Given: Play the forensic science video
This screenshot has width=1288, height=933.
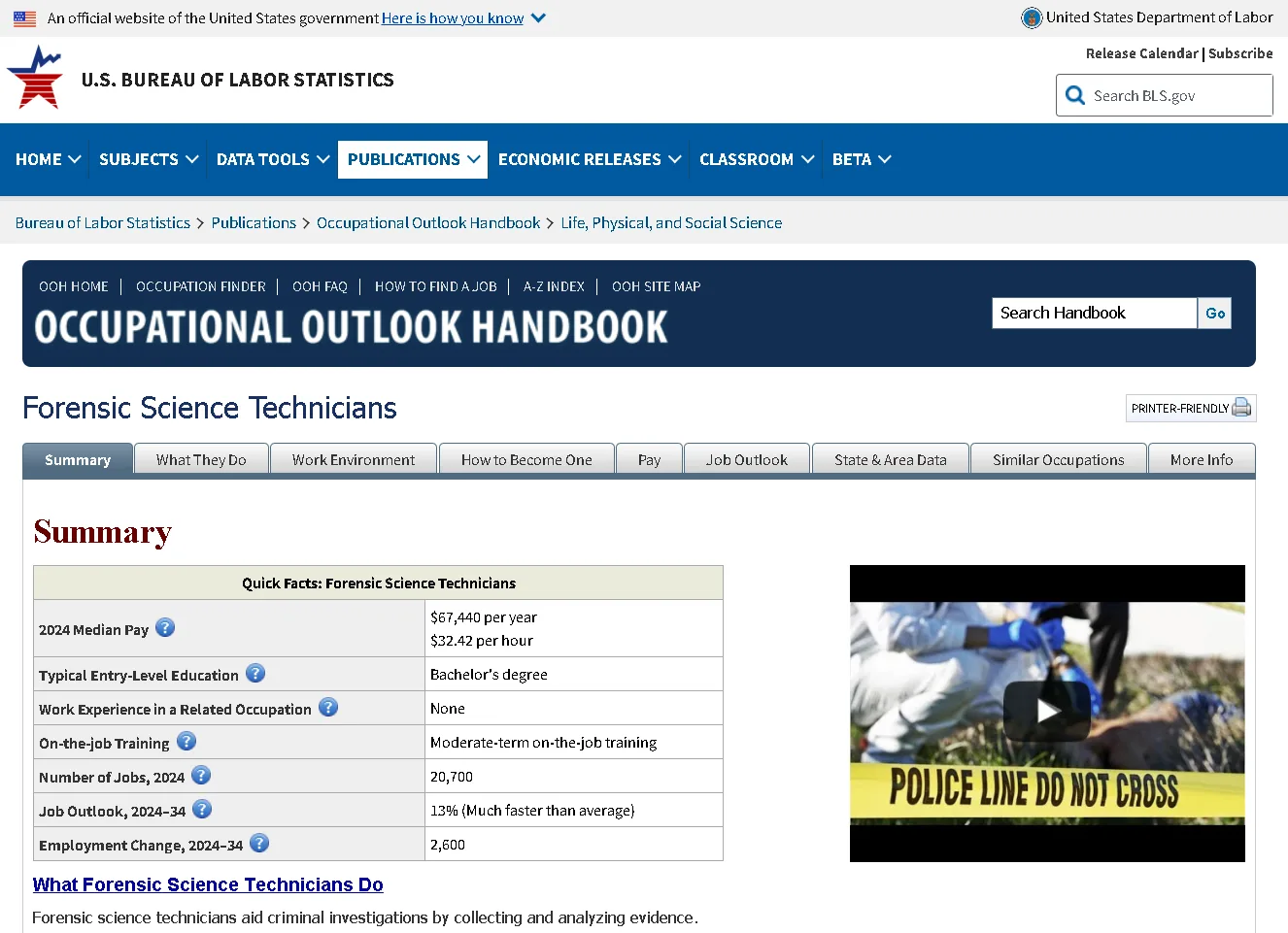Looking at the screenshot, I should tap(1046, 712).
